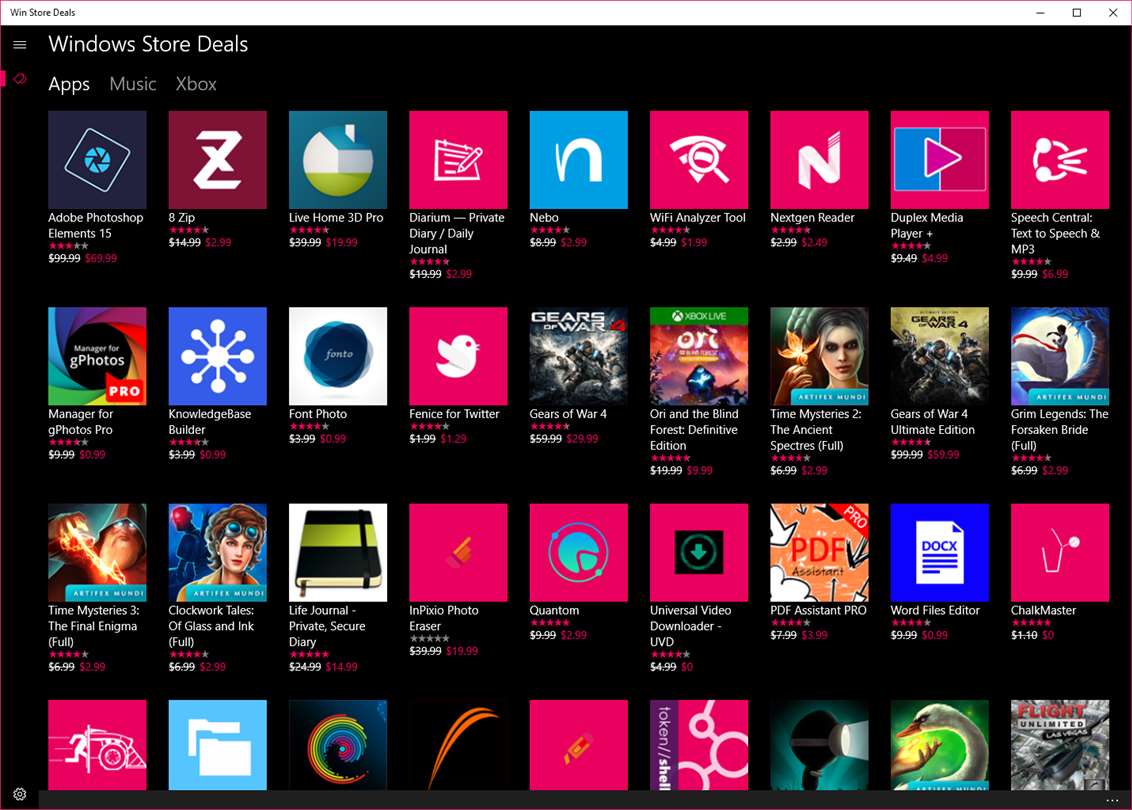Image resolution: width=1132 pixels, height=810 pixels.
Task: Open Flight Unlimited Las Vegas cover
Action: (x=1060, y=744)
